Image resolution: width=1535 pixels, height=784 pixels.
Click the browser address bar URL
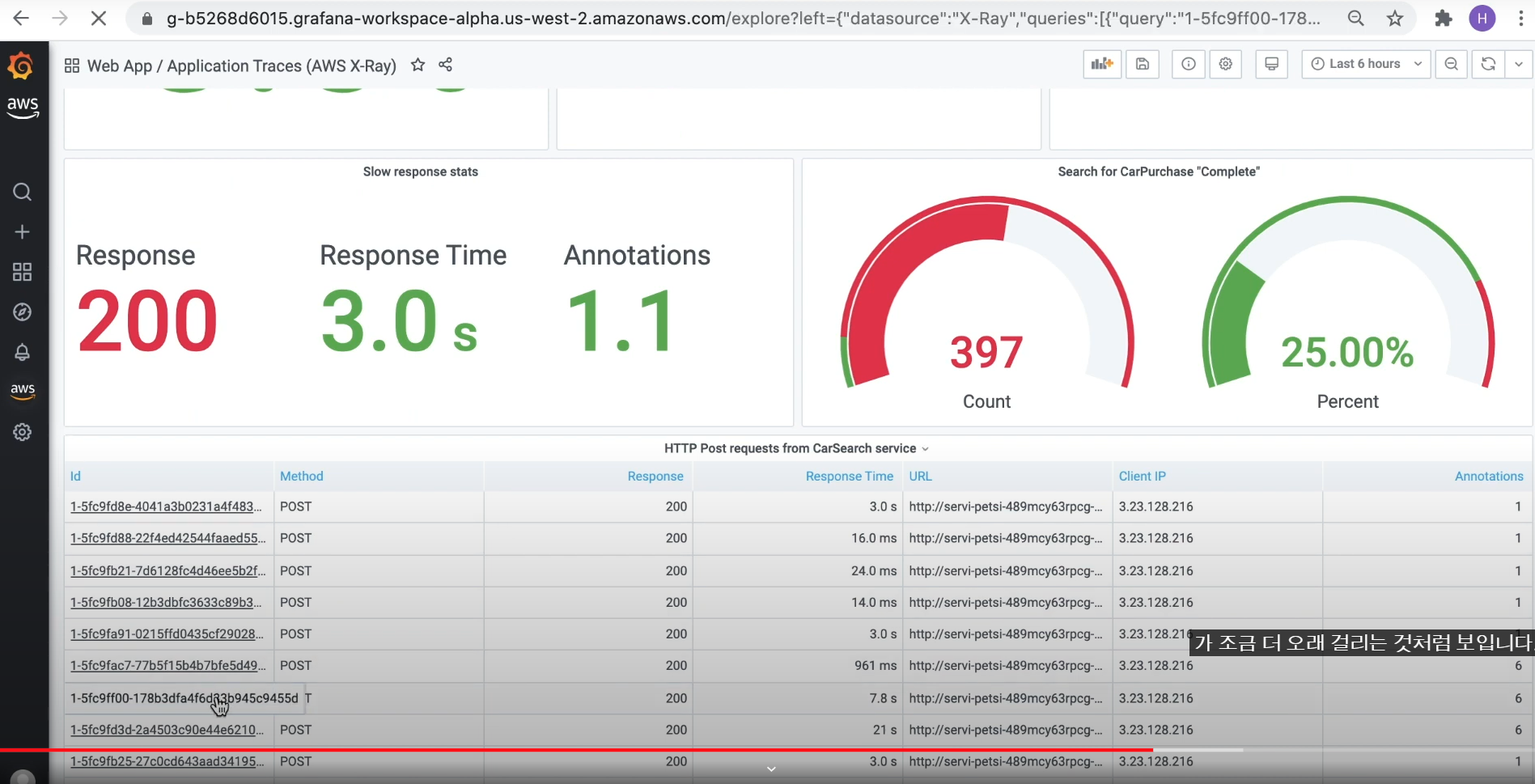click(743, 18)
